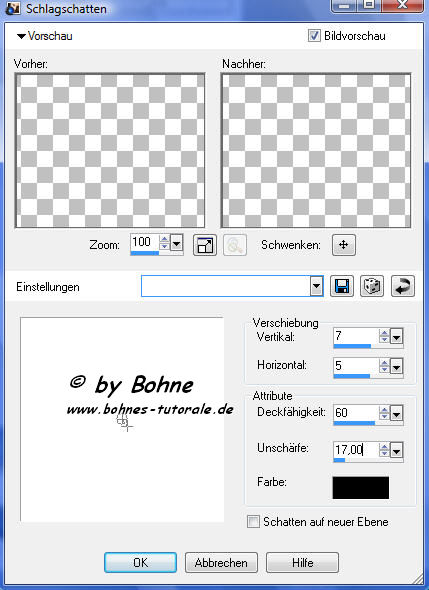This screenshot has width=429, height=590.
Task: Open the Zoom value dropdown arrow
Action: pos(176,243)
